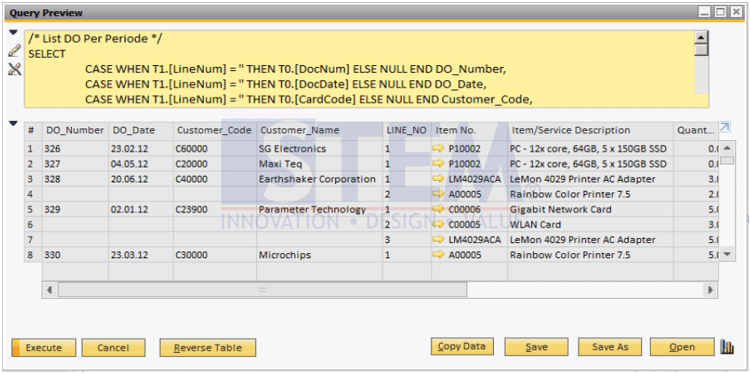Click the LINE_NO column header

tap(407, 130)
